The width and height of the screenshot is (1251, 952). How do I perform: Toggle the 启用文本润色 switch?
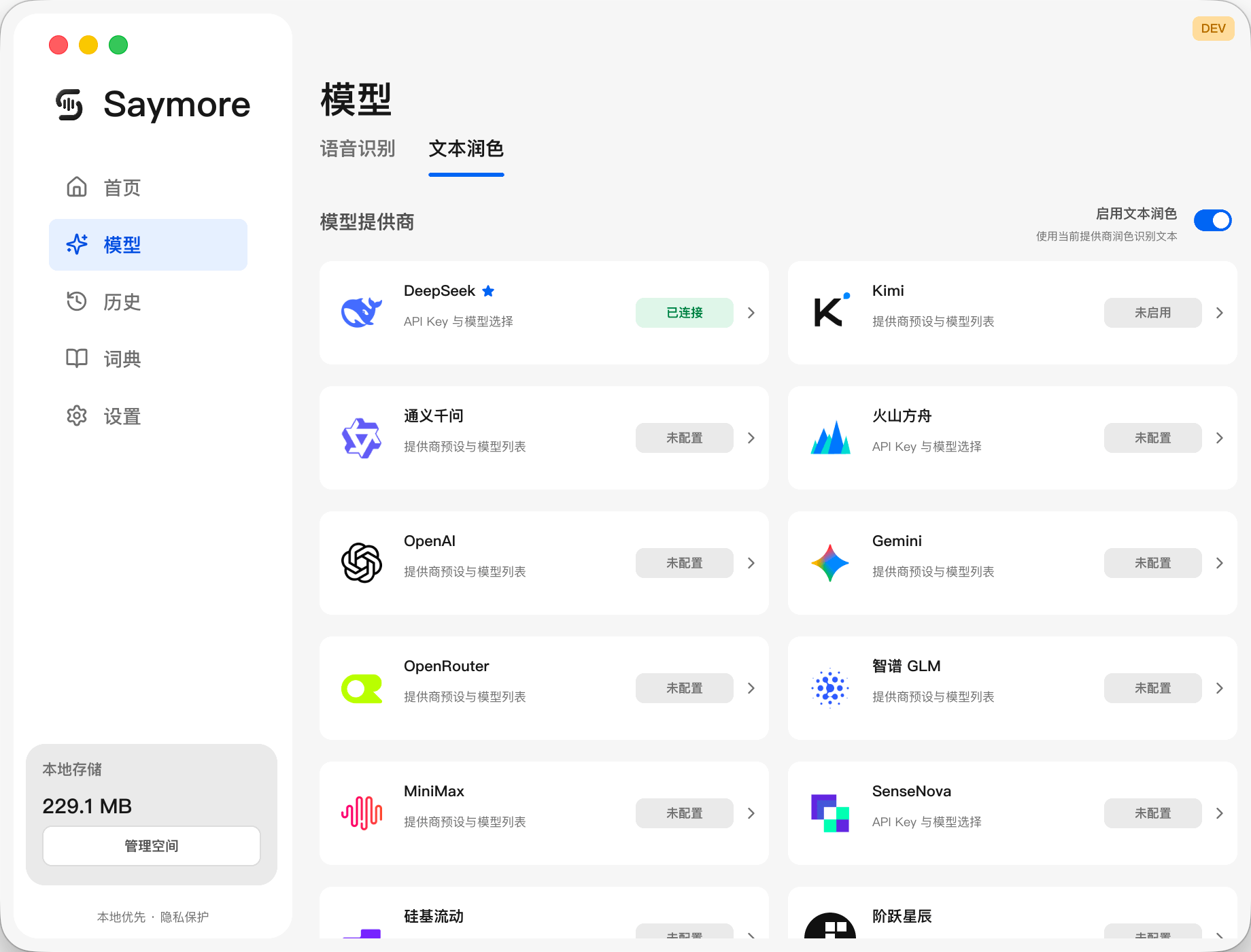coord(1213,220)
